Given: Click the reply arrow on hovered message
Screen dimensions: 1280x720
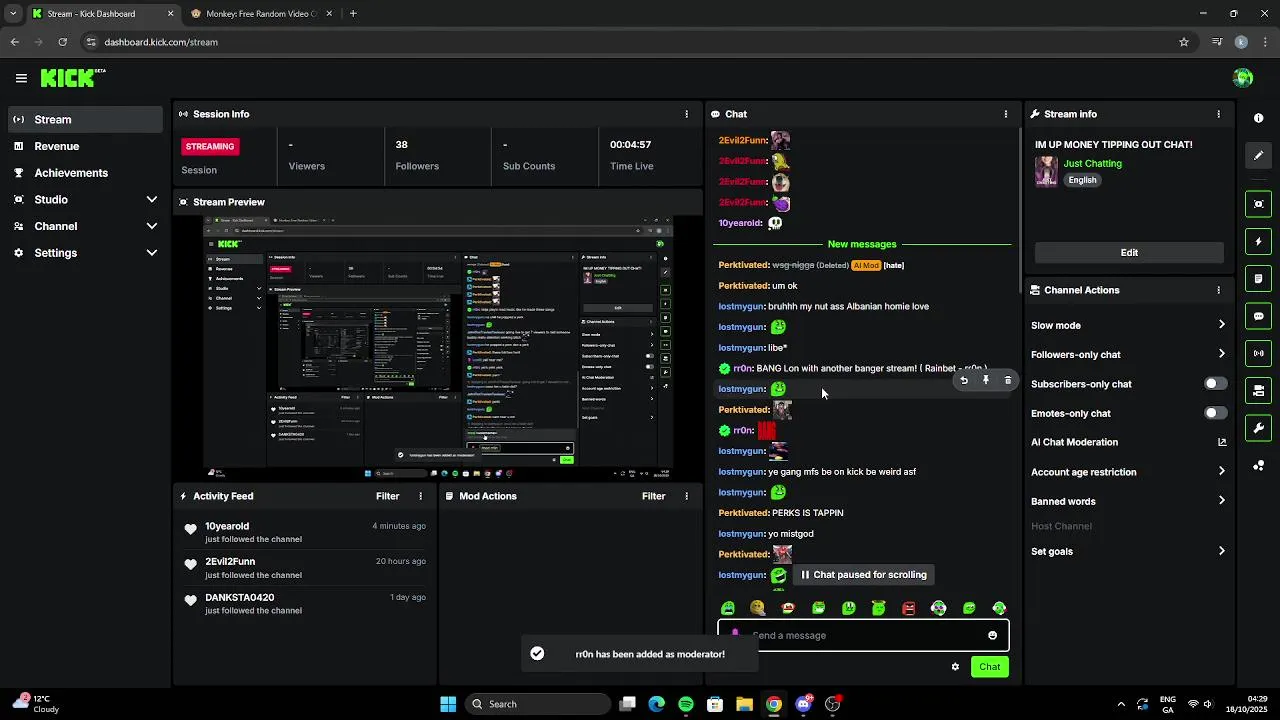Looking at the screenshot, I should tap(964, 380).
